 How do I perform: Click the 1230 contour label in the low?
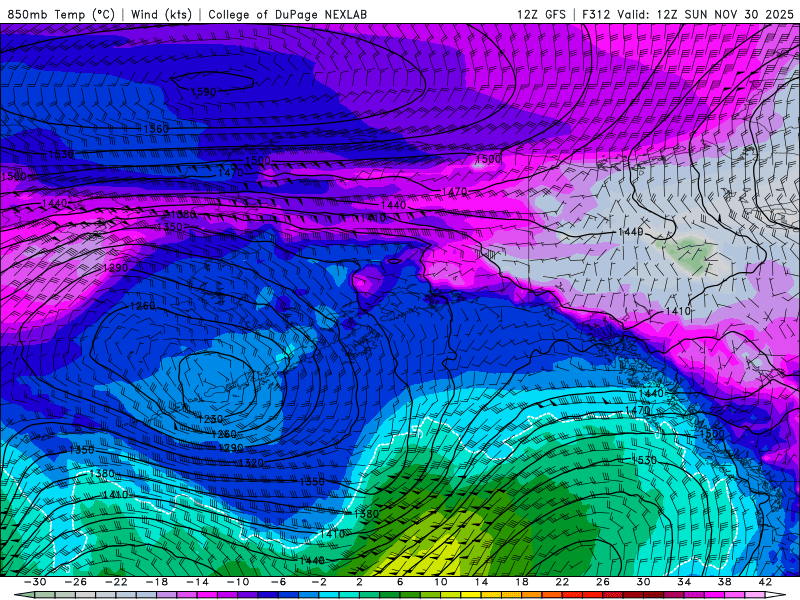click(x=210, y=419)
